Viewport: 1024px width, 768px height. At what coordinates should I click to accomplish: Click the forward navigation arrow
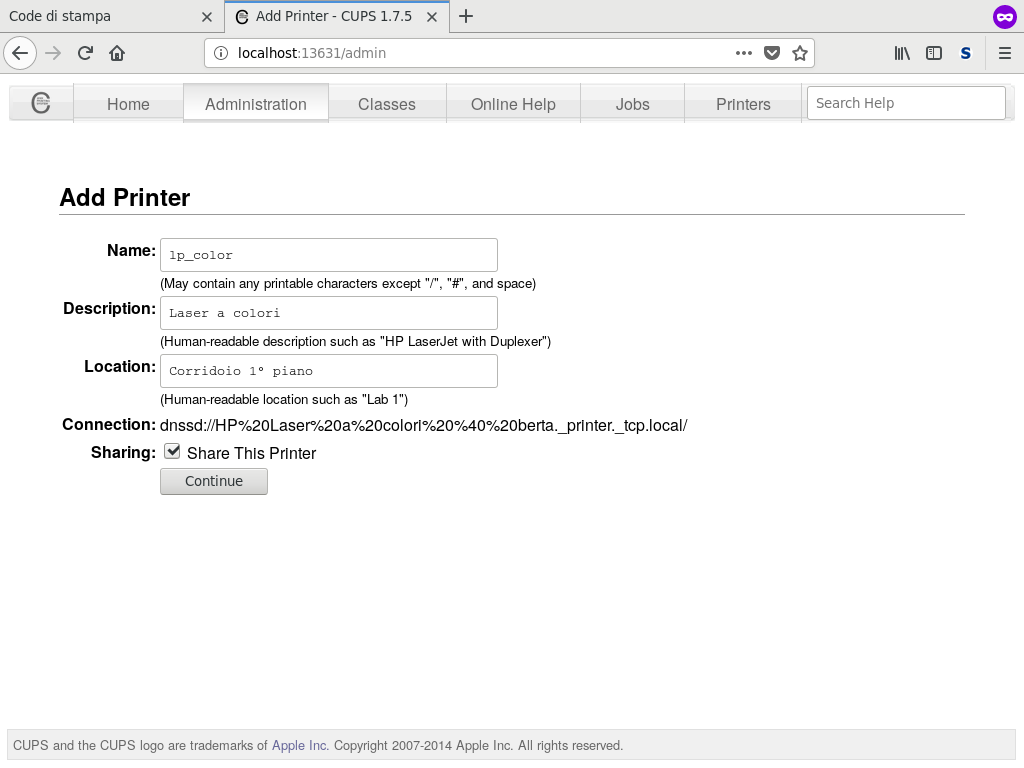coord(53,53)
